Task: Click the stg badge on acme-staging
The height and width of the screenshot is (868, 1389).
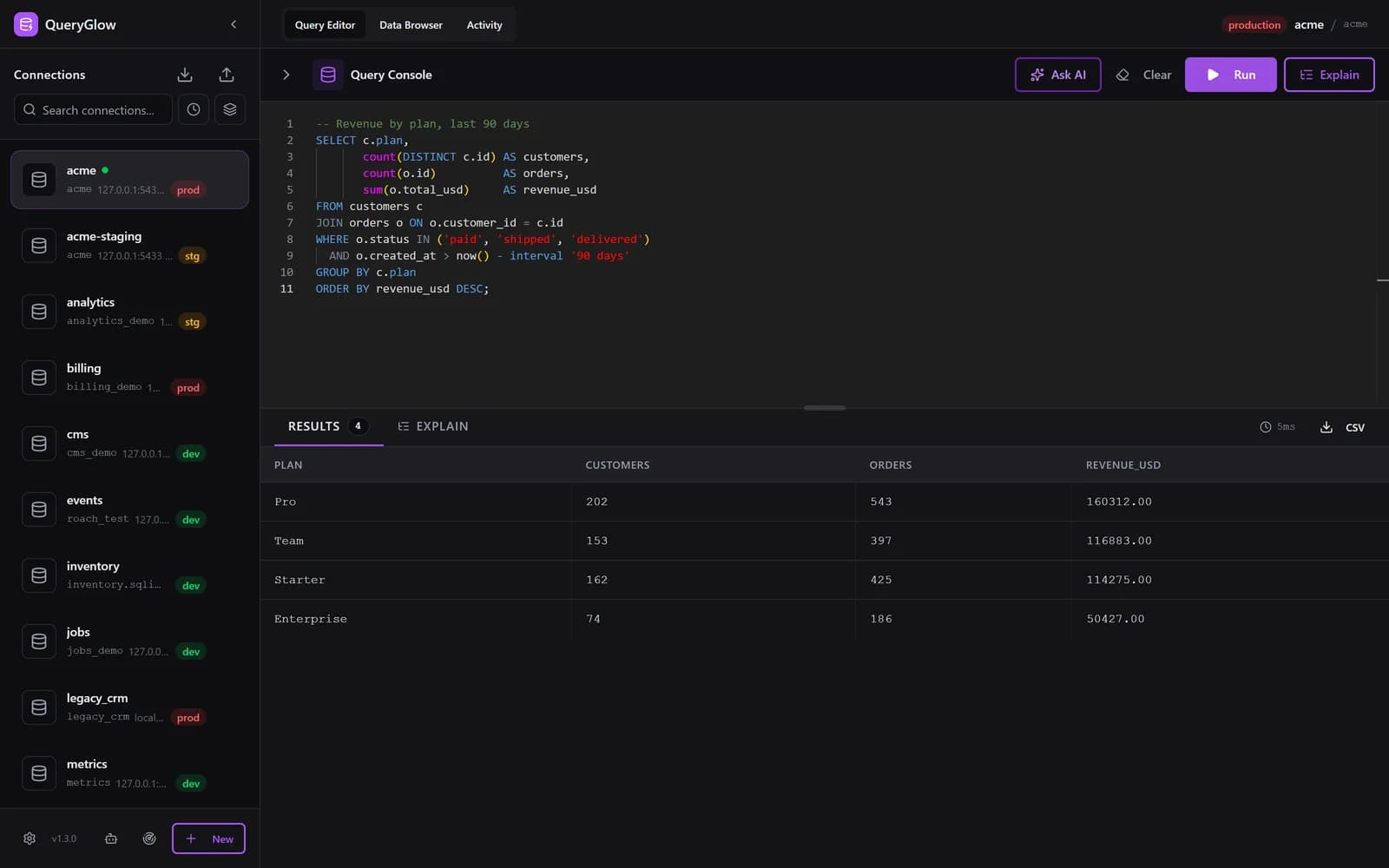Action: click(x=192, y=256)
